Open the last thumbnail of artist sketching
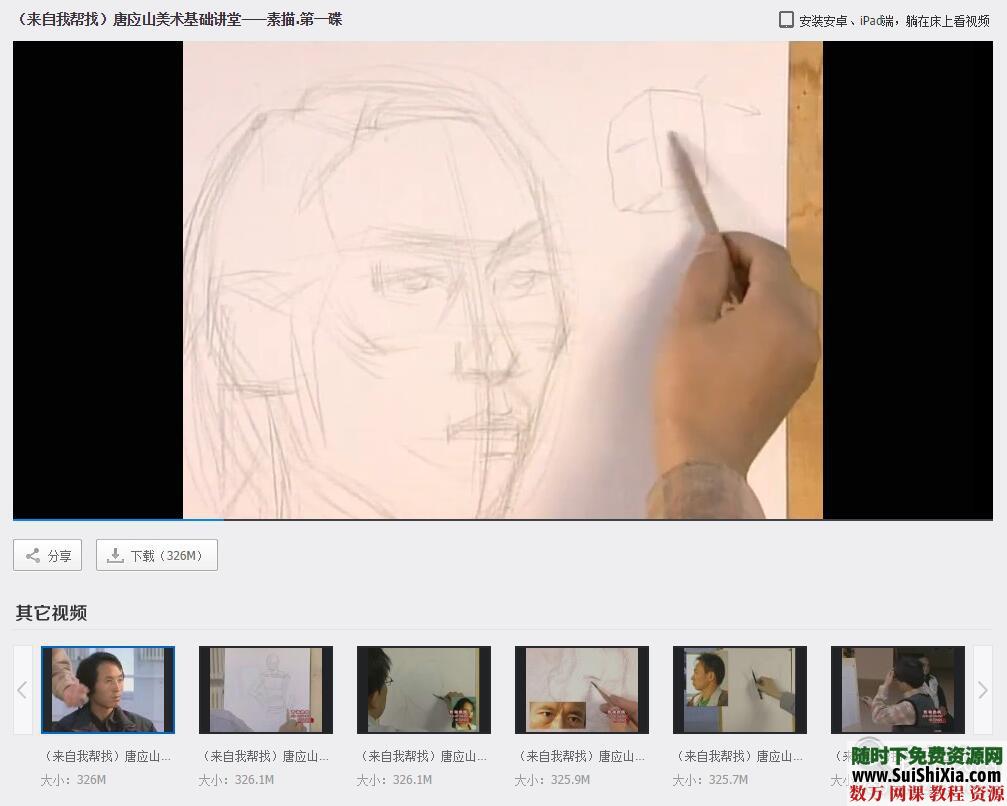 [x=897, y=689]
